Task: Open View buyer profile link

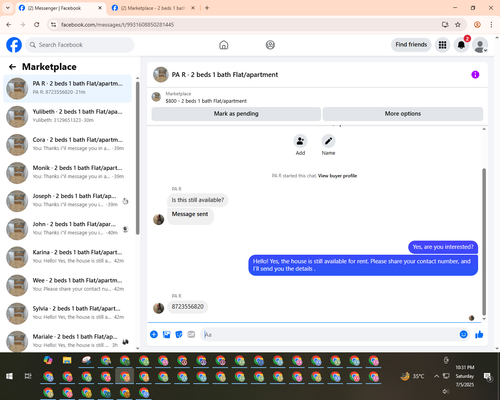Action: point(337,176)
